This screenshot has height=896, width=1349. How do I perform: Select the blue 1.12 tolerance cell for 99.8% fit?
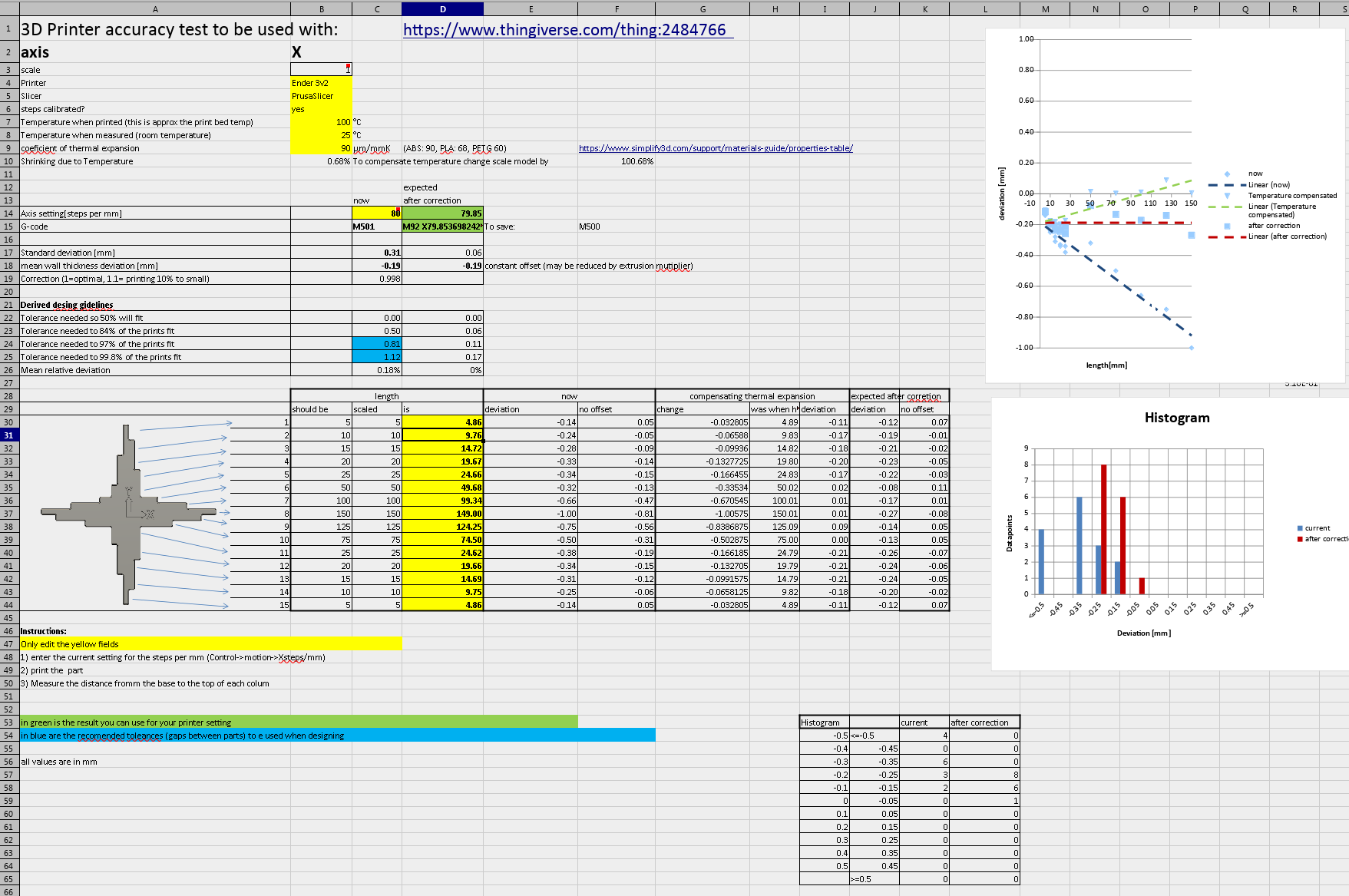tap(377, 356)
